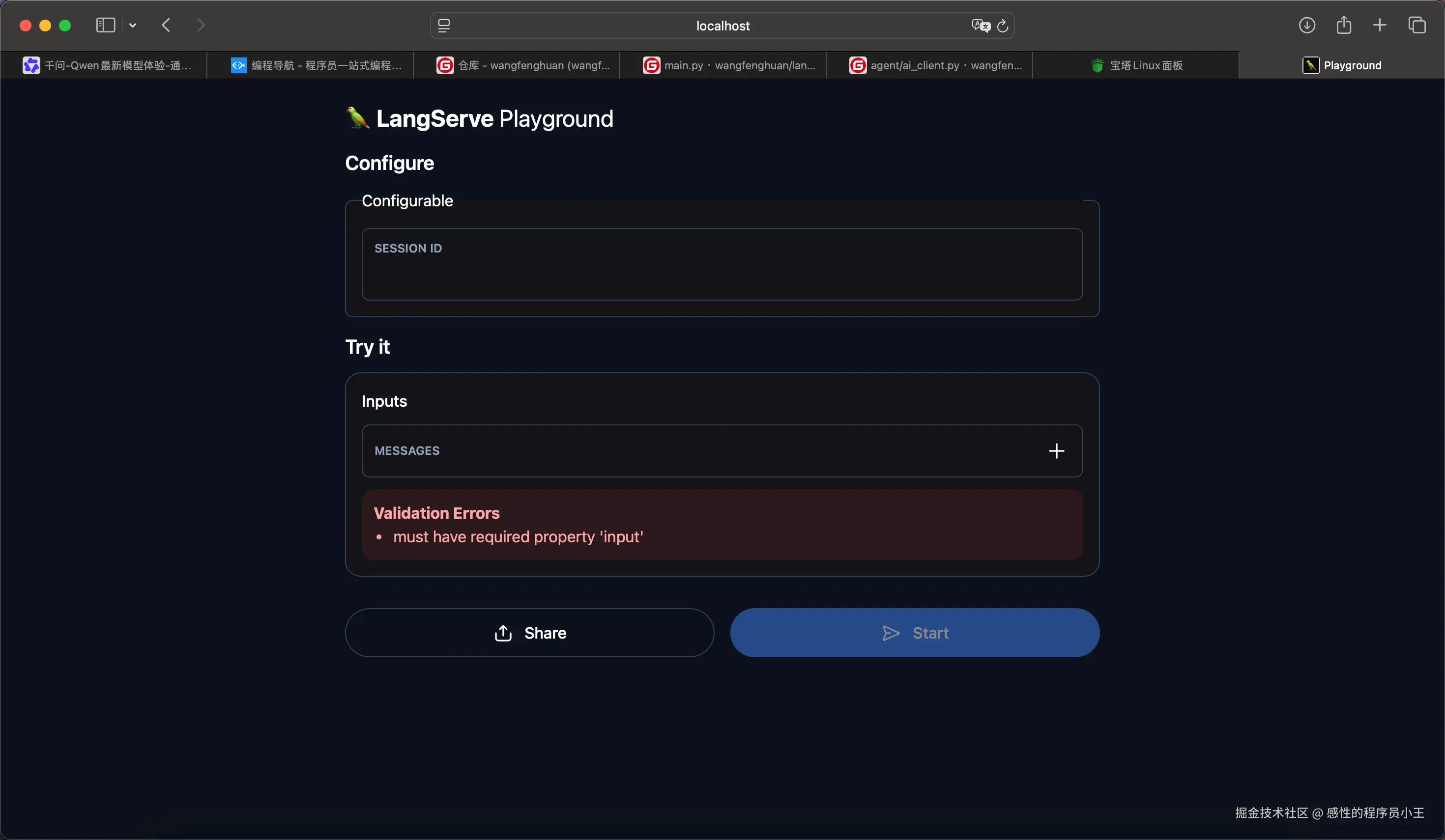The width and height of the screenshot is (1445, 840).
Task: Switch to the main.py Gitee tab
Action: (x=728, y=65)
